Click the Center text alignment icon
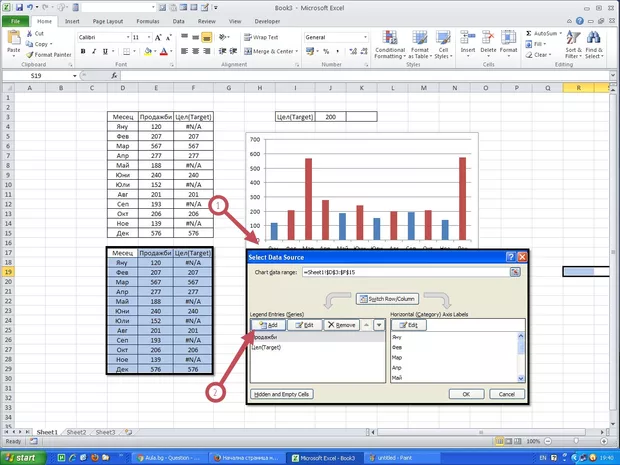 click(195, 51)
